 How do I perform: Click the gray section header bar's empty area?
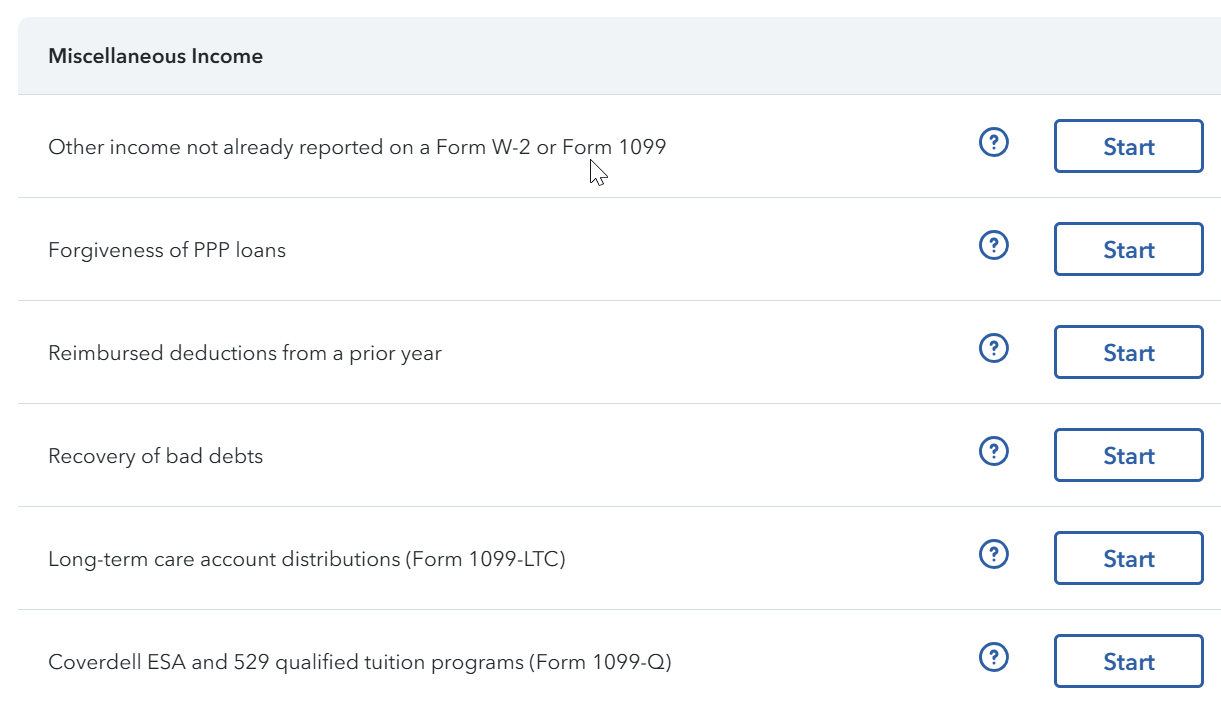(x=700, y=57)
